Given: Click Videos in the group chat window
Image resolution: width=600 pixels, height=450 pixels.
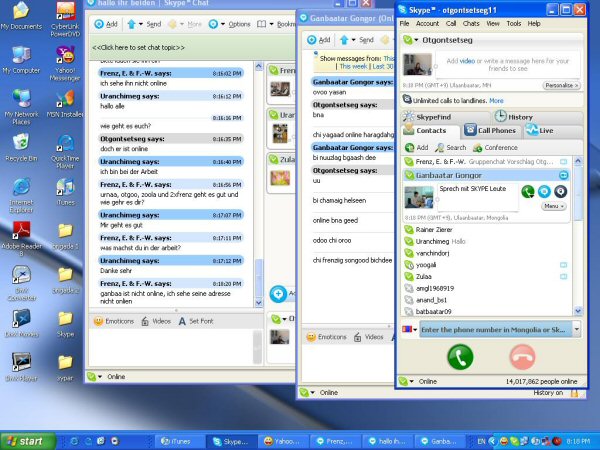Looking at the screenshot, I should [x=156, y=321].
